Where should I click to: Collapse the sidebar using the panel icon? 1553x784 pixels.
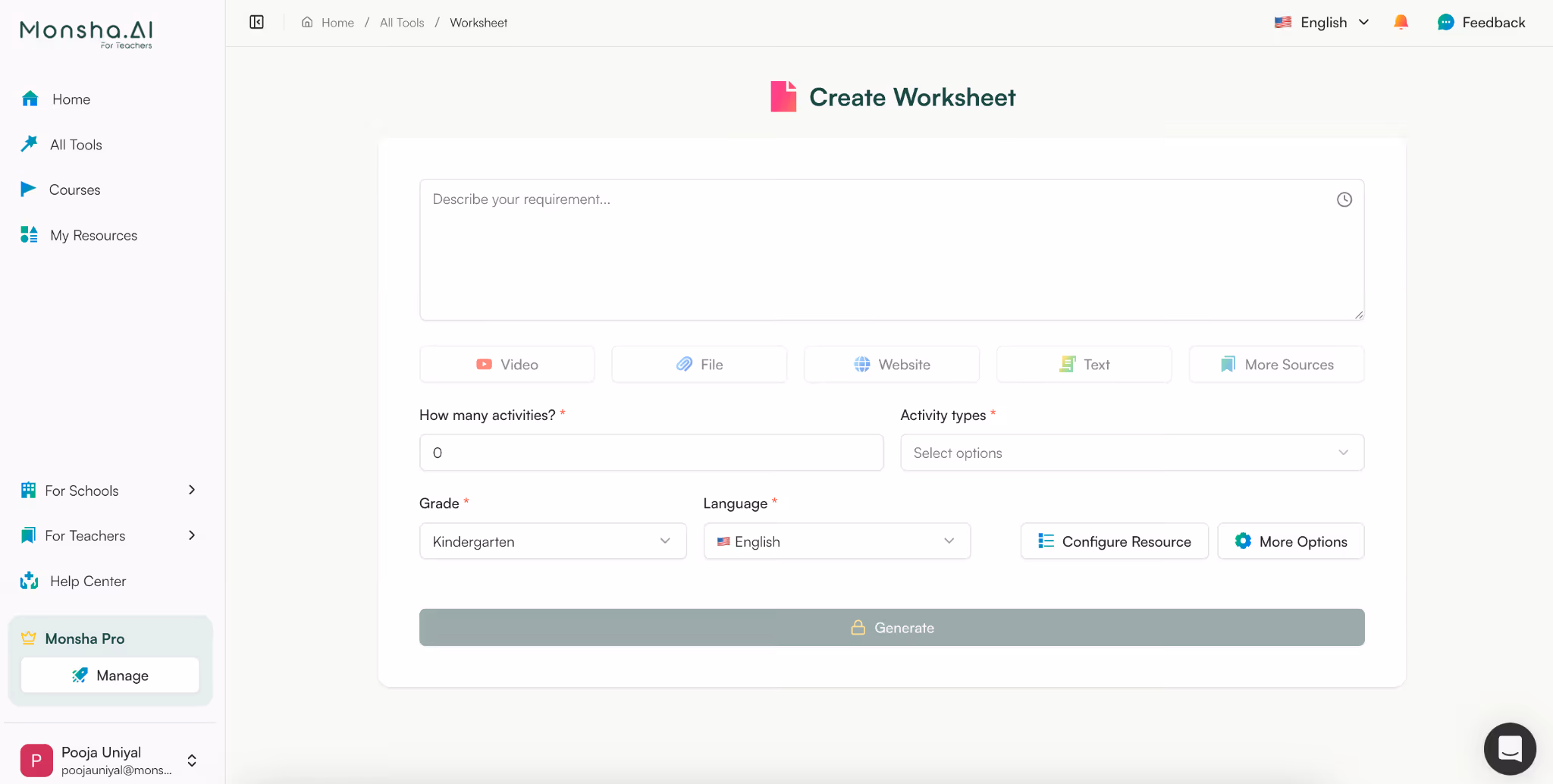coord(256,22)
